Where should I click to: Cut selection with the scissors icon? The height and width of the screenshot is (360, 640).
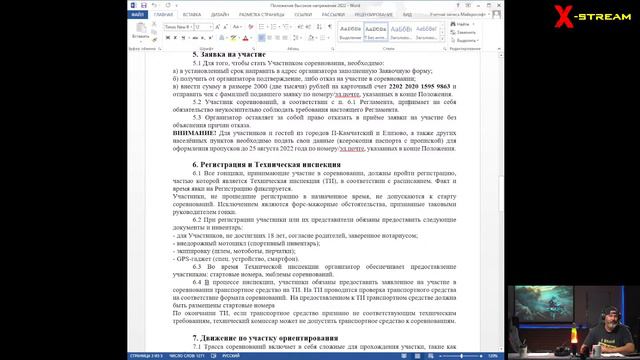point(154,24)
